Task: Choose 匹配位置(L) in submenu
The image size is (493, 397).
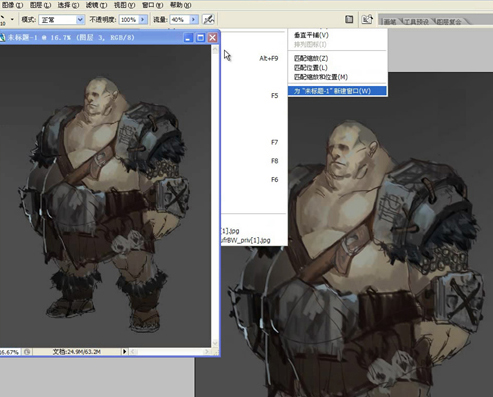Action: (x=337, y=68)
